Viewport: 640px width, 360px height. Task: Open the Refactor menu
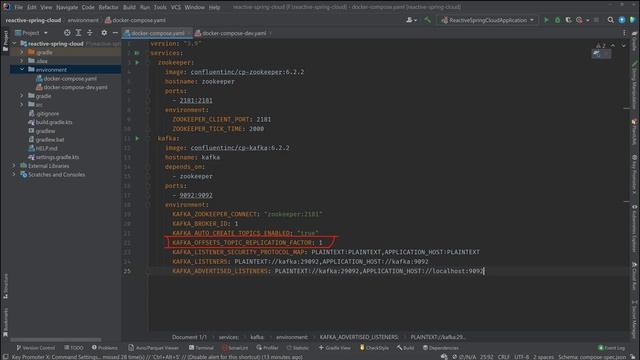click(108, 7)
